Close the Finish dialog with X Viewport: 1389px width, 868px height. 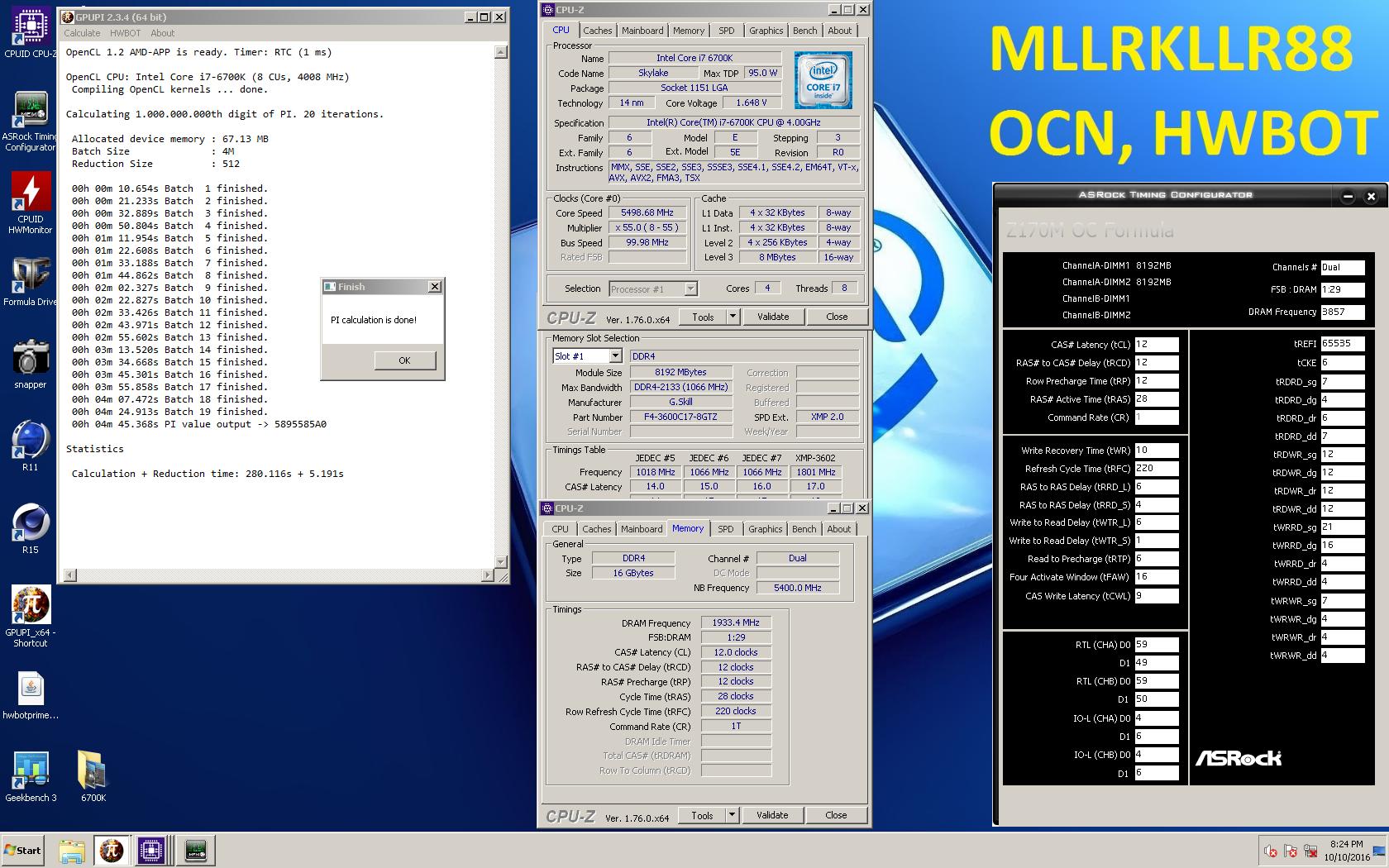tap(435, 287)
